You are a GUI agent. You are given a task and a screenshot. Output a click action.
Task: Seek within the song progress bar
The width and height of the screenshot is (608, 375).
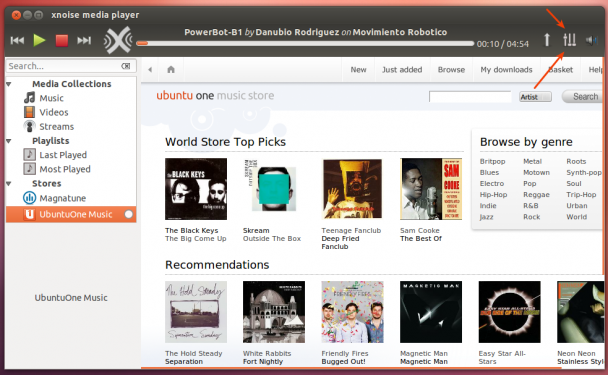pos(305,43)
